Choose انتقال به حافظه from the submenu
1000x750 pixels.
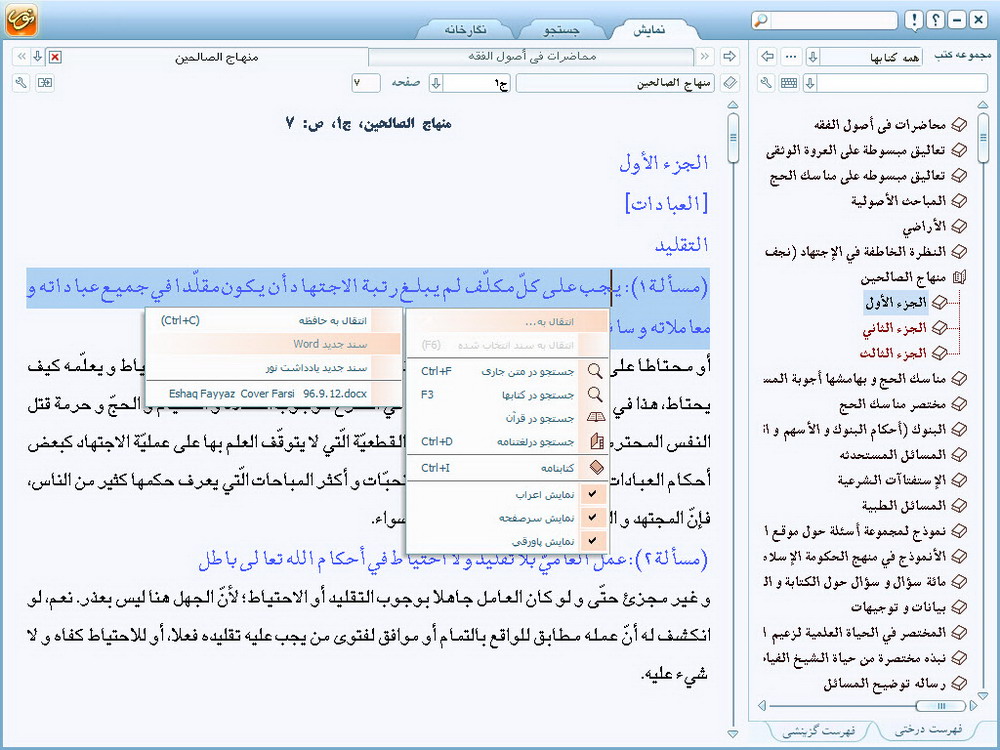274,321
